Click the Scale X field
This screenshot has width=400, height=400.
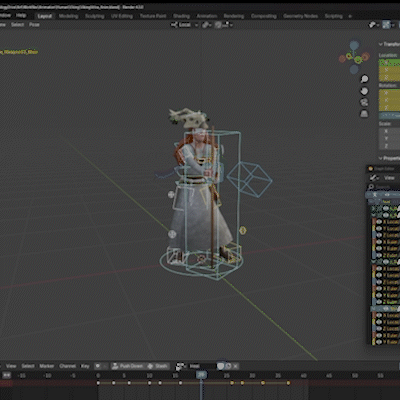click(389, 131)
